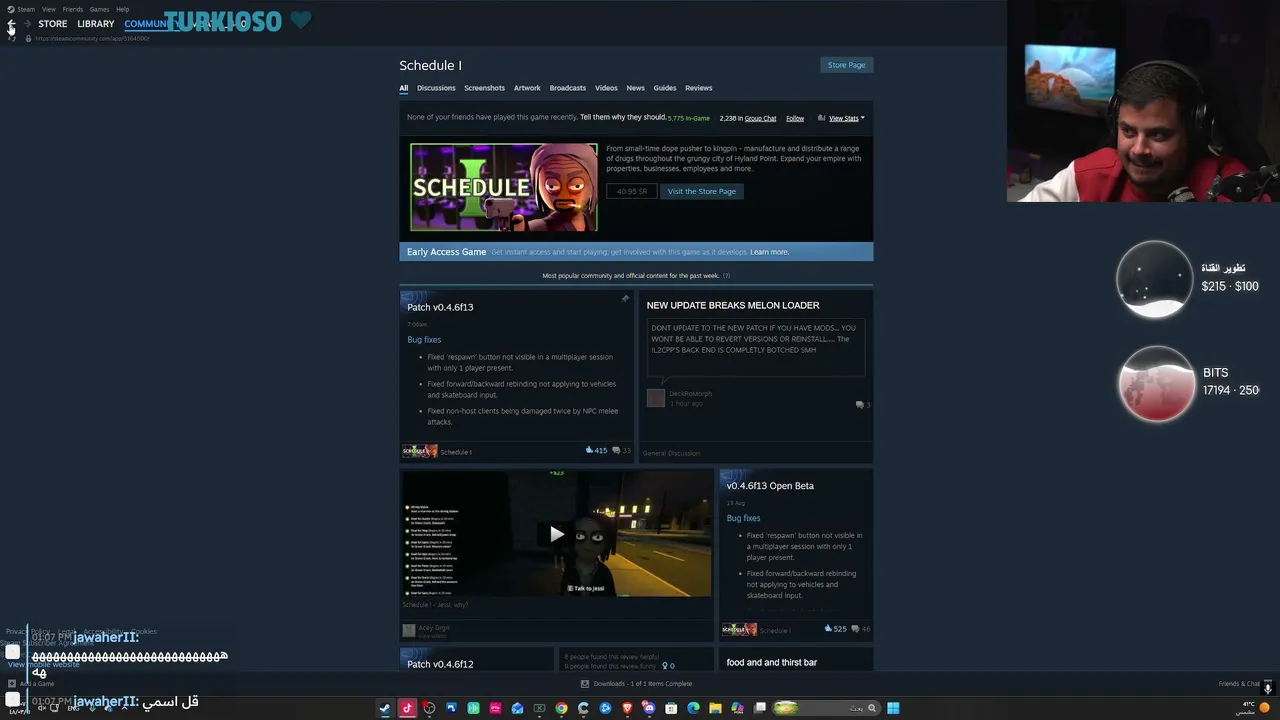Open the Friends menu
Screen dimensions: 1280x720
73,9
